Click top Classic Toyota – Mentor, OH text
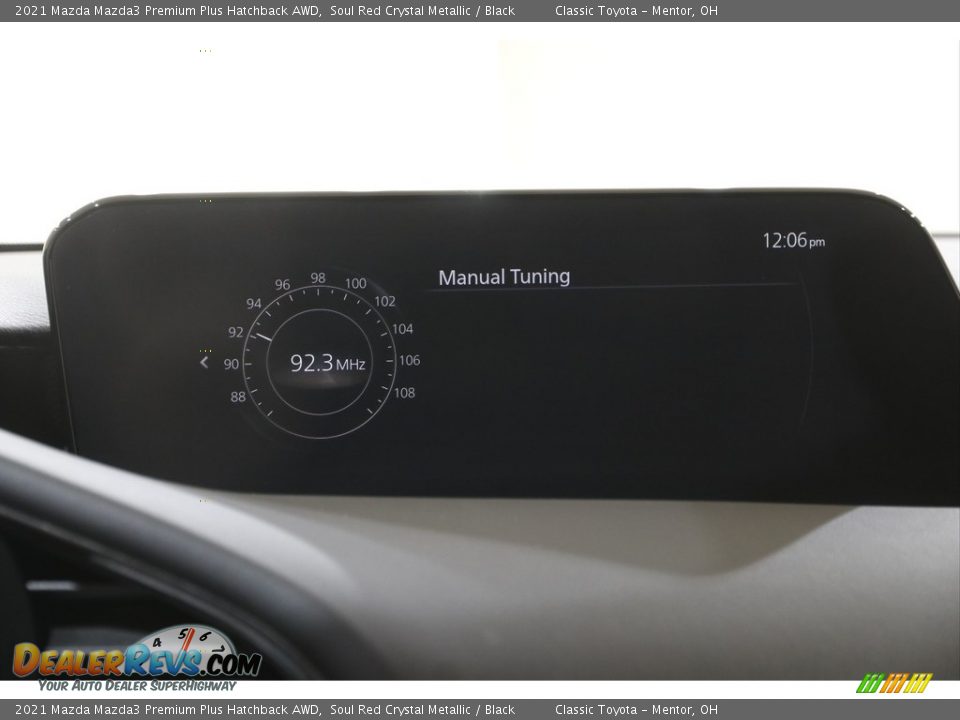The width and height of the screenshot is (960, 720). 636,11
